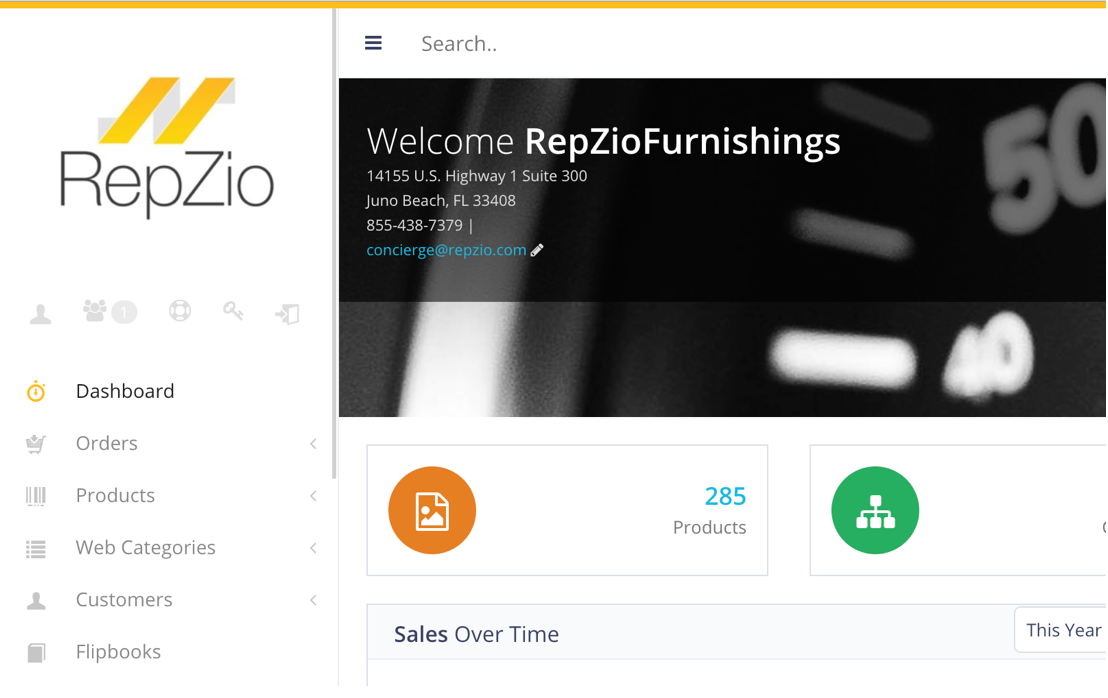Go to Dashboard in the sidebar
The height and width of the screenshot is (698, 1108).
(125, 391)
